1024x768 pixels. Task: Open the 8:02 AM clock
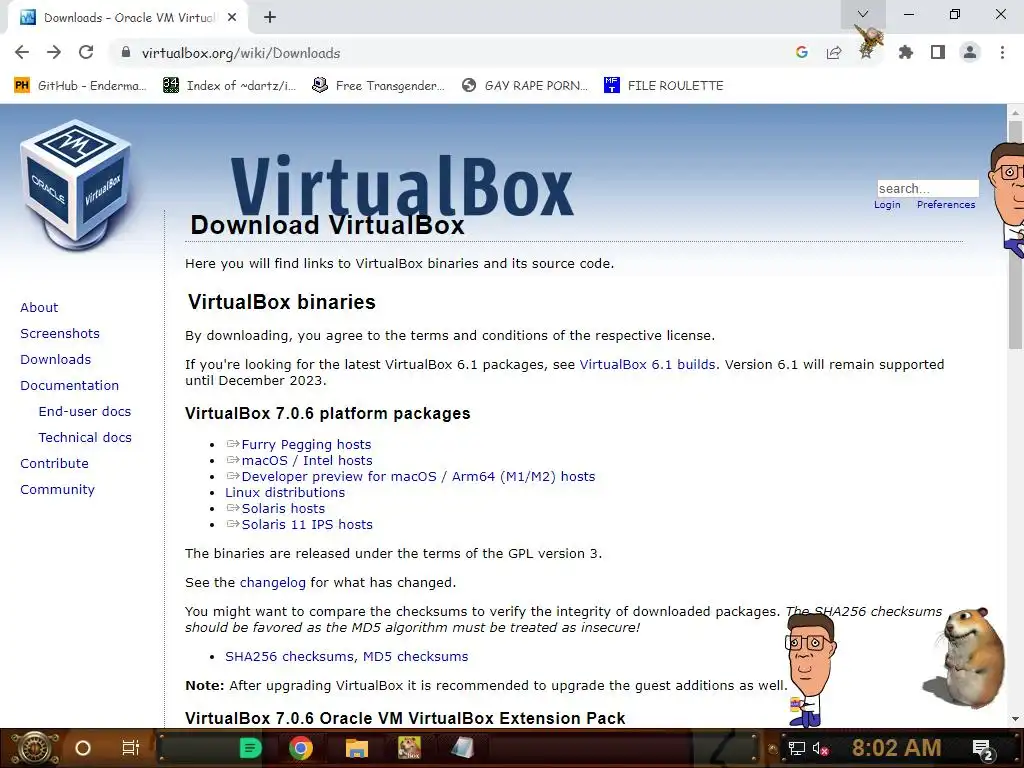(896, 748)
